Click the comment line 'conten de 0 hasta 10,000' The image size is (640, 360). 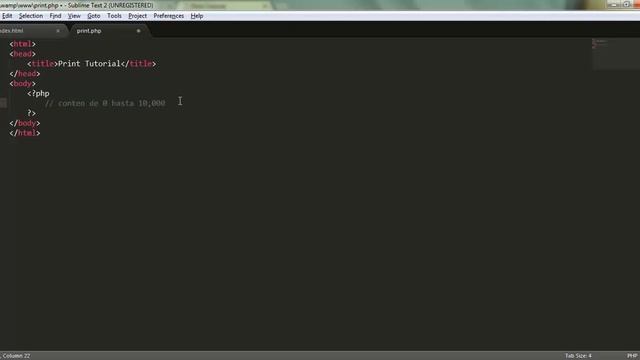pos(105,103)
